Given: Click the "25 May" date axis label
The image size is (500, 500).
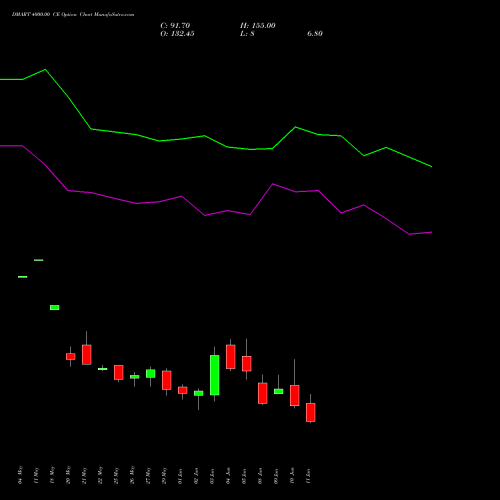Looking at the screenshot, I should pos(117,475).
